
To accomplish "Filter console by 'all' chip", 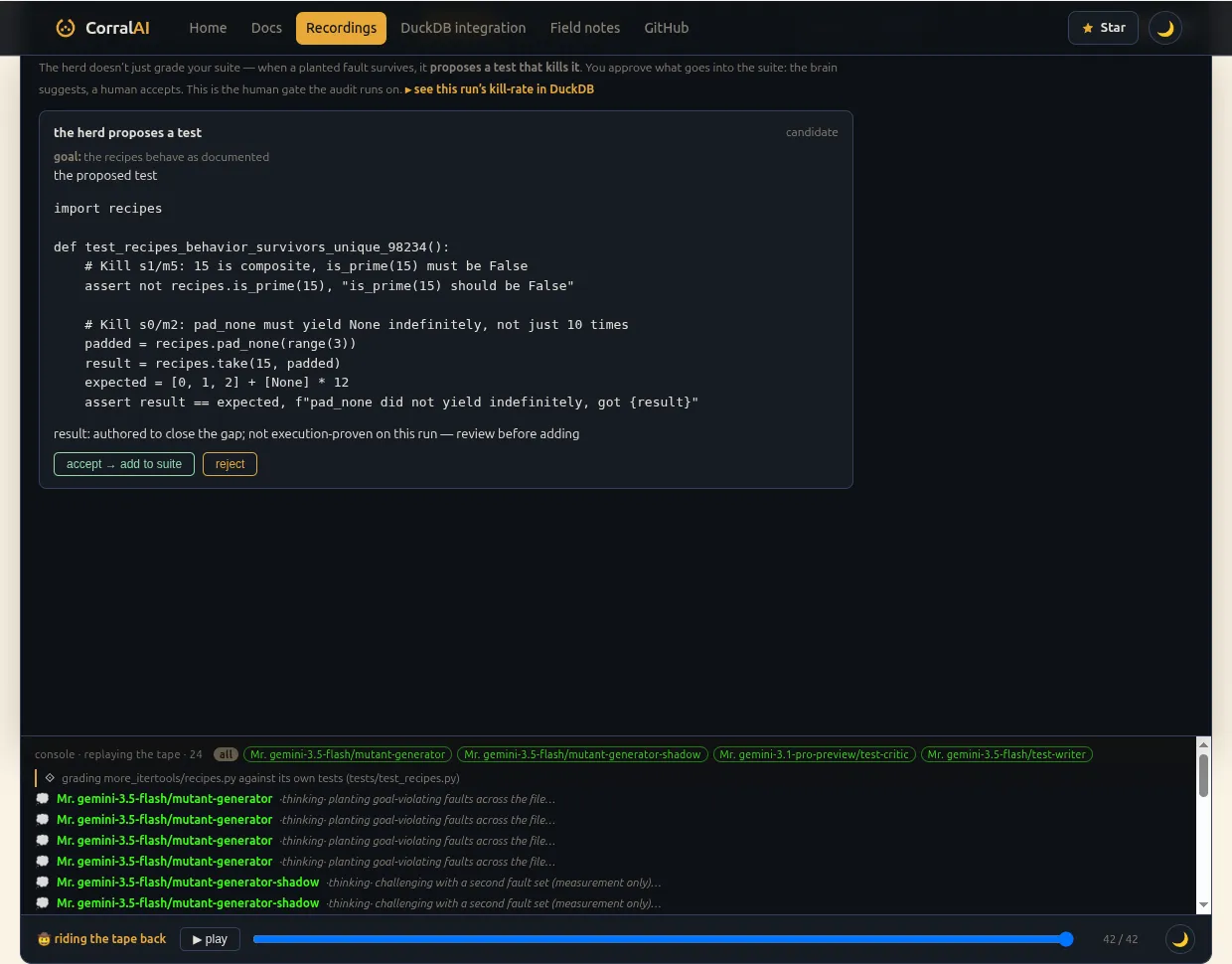I will click(226, 754).
